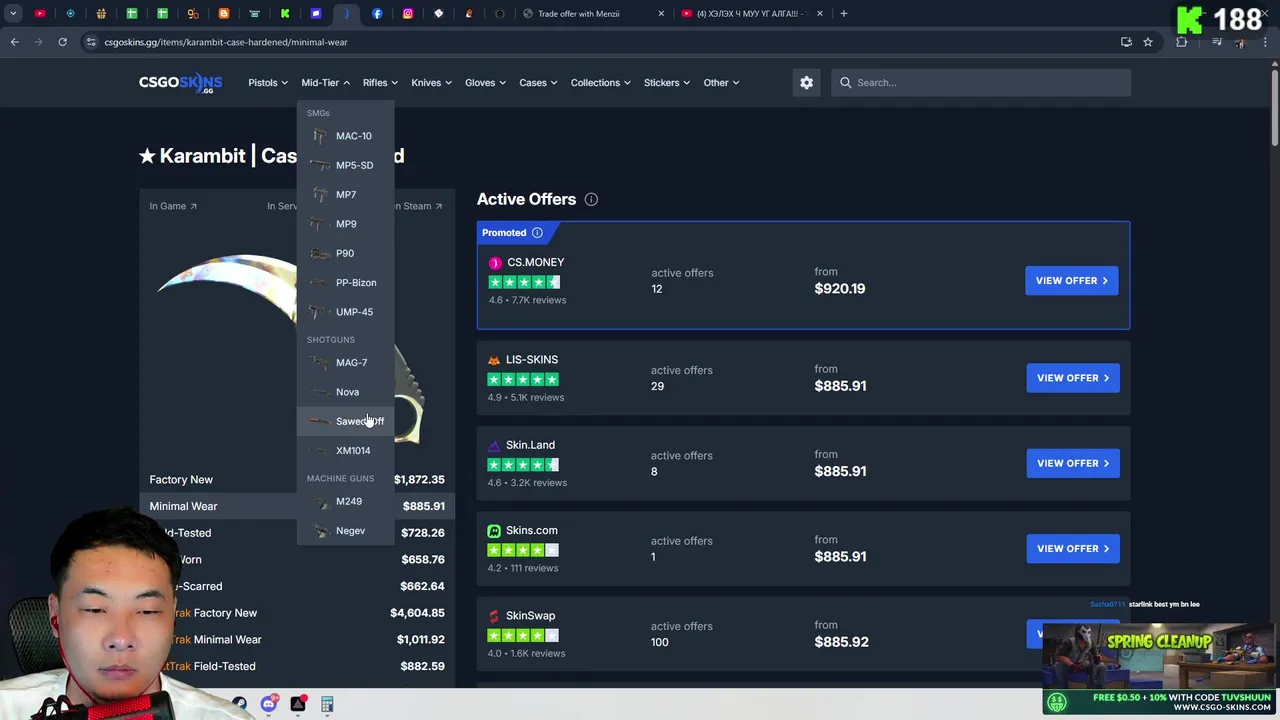Expand the Pistols menu
The width and height of the screenshot is (1280, 720).
268,83
